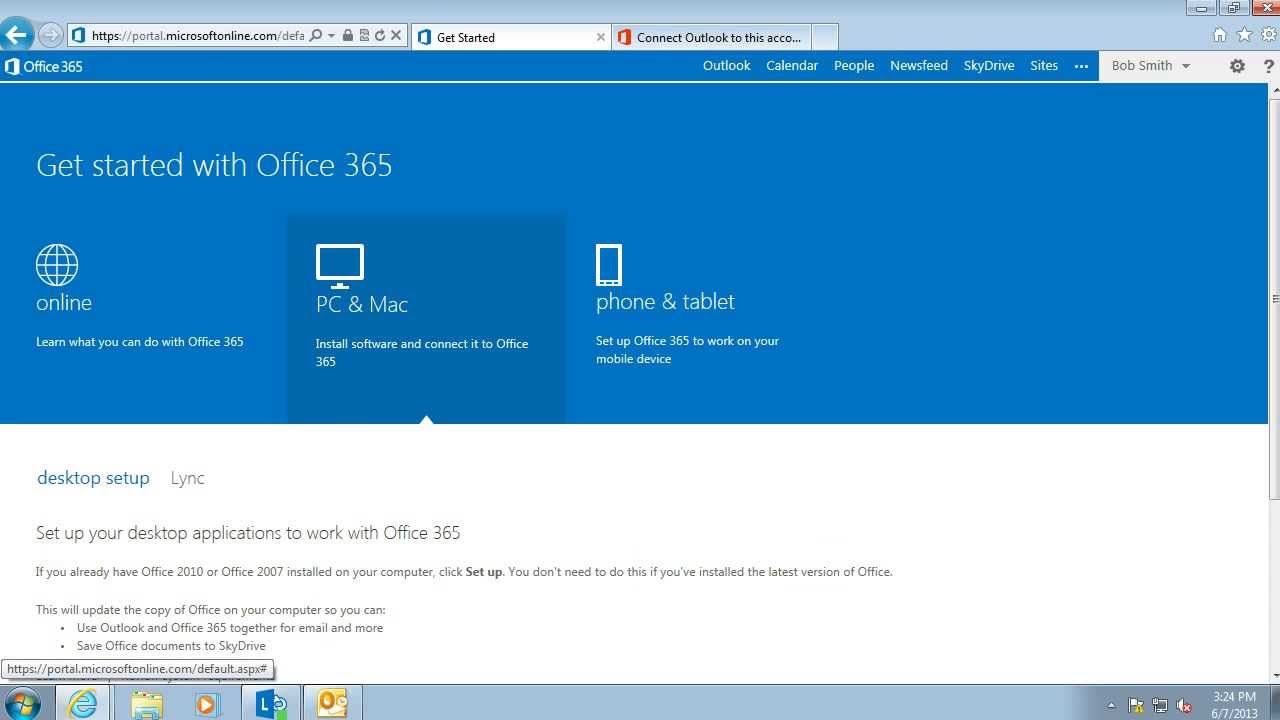1280x720 pixels.
Task: Show hidden tray icons arrow
Action: point(1111,705)
